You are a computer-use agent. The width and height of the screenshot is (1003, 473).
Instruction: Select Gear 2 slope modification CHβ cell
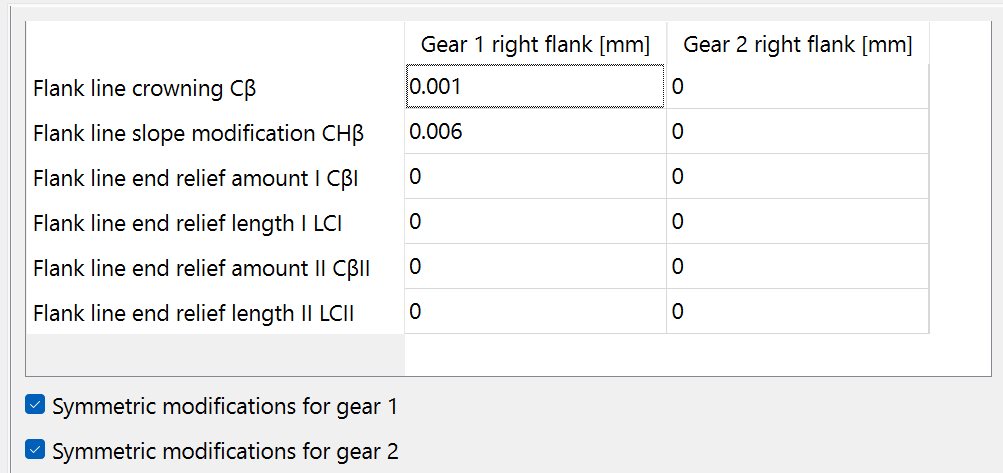[797, 132]
